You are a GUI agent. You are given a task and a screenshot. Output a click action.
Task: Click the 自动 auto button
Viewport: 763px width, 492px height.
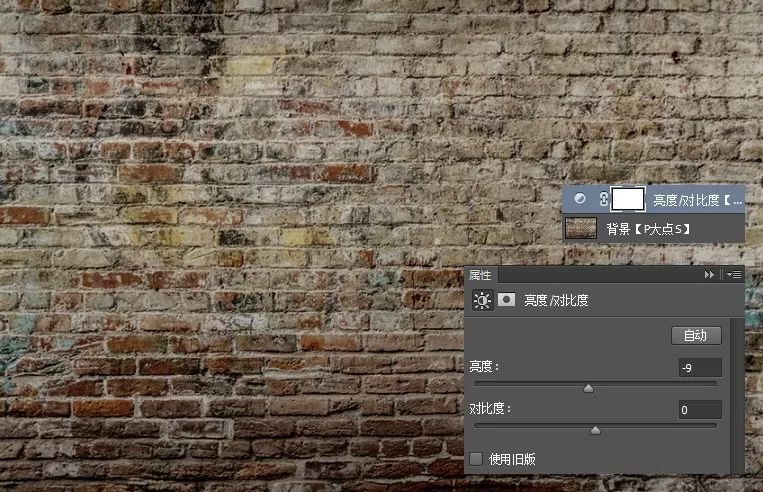coord(696,336)
